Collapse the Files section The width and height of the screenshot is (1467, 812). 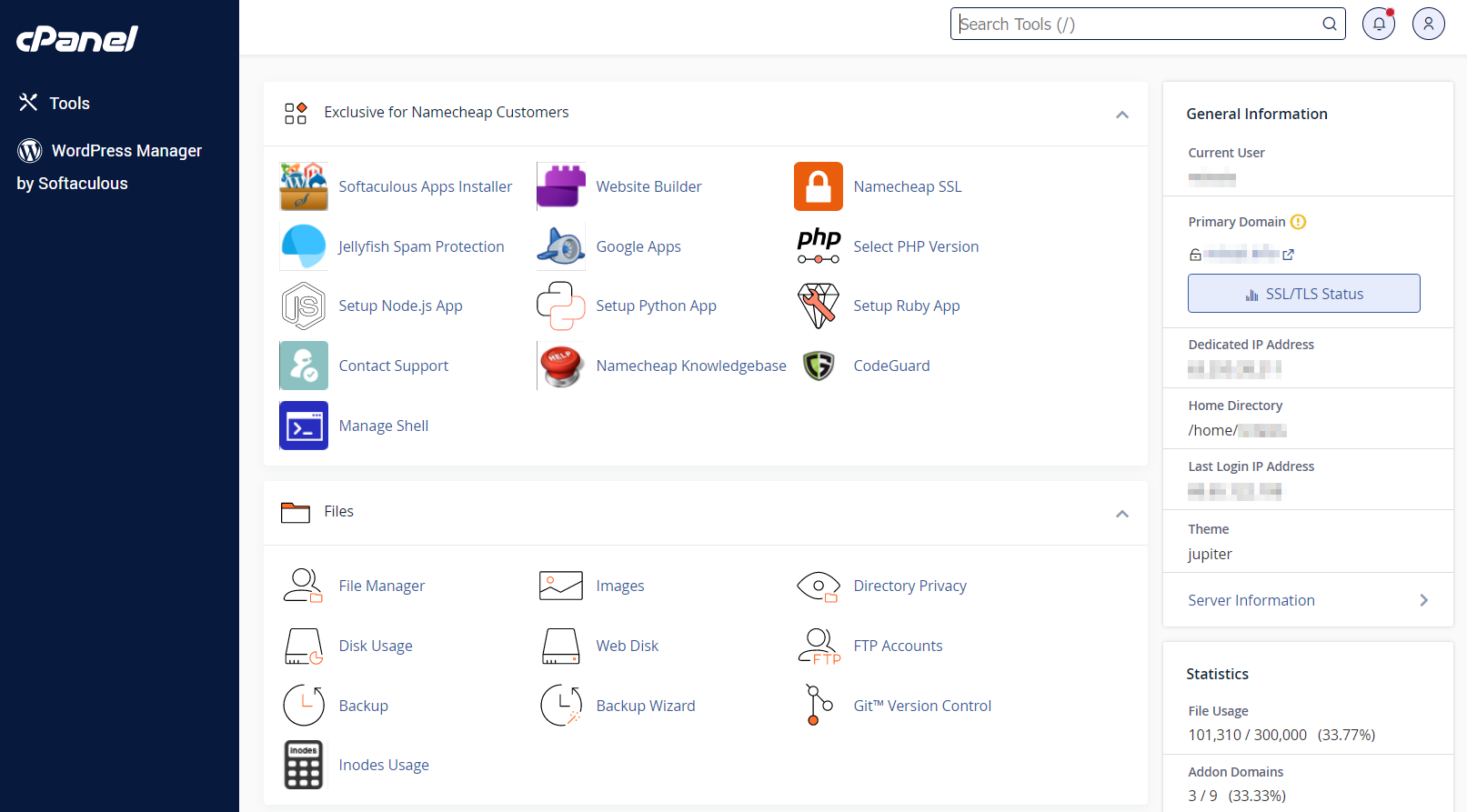1122,514
